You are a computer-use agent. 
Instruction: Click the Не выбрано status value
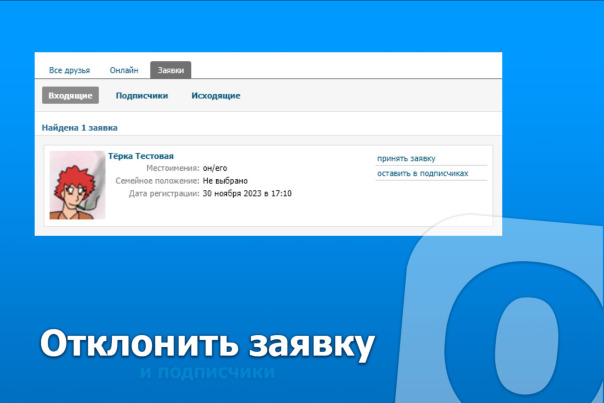(225, 181)
